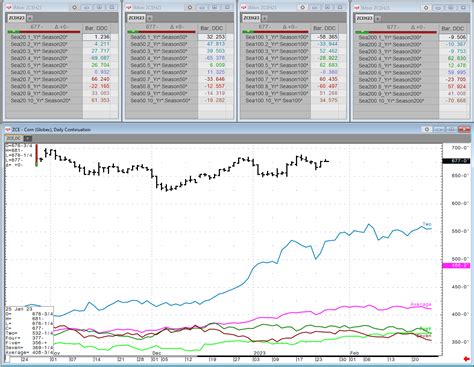This screenshot has width=474, height=367.
Task: Select ZCEH23 tab in Sea50 monitor window
Action: (136, 18)
